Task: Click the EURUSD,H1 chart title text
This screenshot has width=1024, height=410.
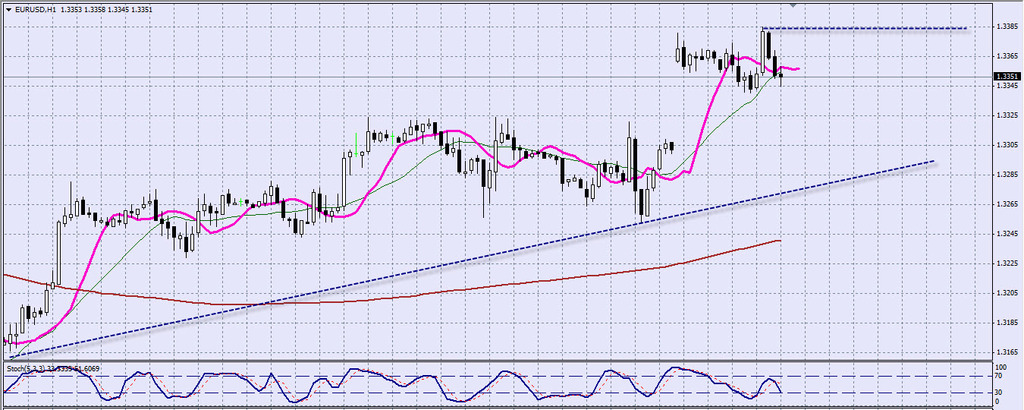Action: click(35, 8)
